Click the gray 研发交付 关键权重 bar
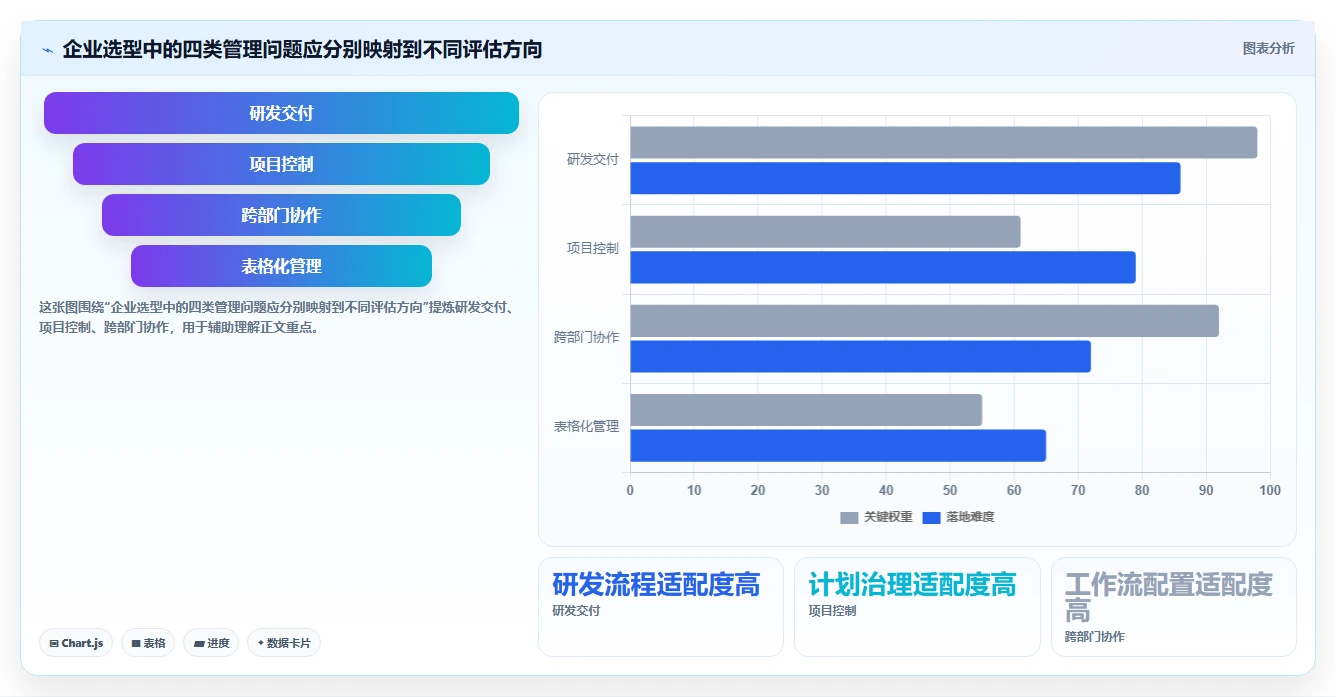Viewport: 1336px width, 697px height. [943, 142]
